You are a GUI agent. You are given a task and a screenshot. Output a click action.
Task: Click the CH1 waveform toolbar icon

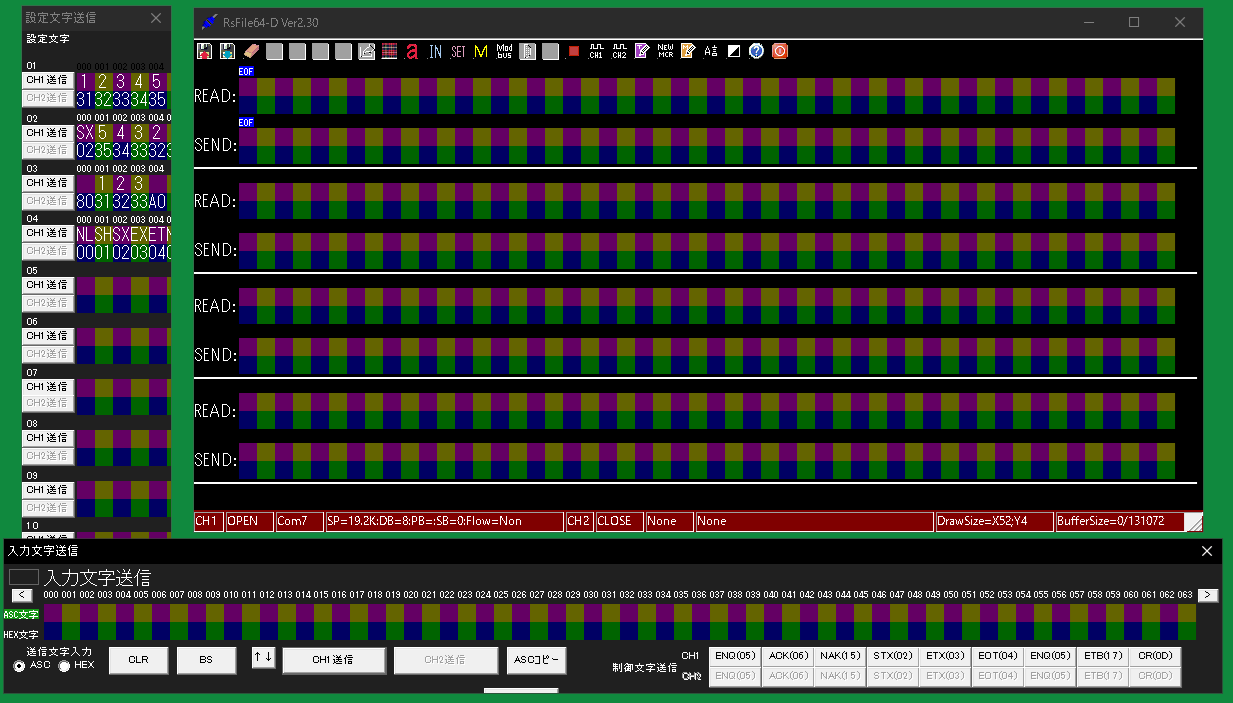pos(596,51)
